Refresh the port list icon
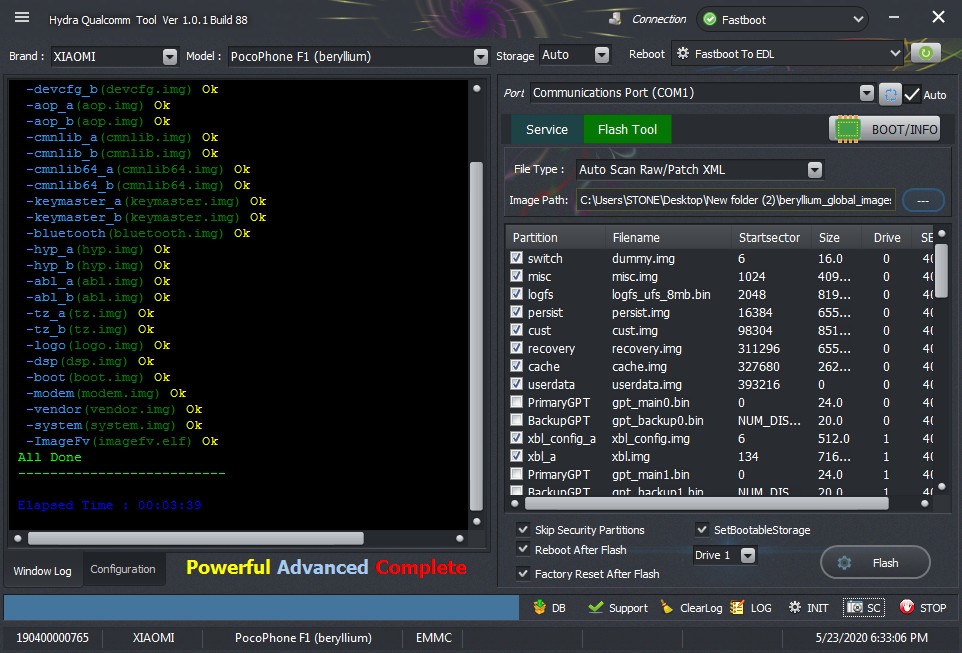Viewport: 962px width, 653px height. point(890,94)
